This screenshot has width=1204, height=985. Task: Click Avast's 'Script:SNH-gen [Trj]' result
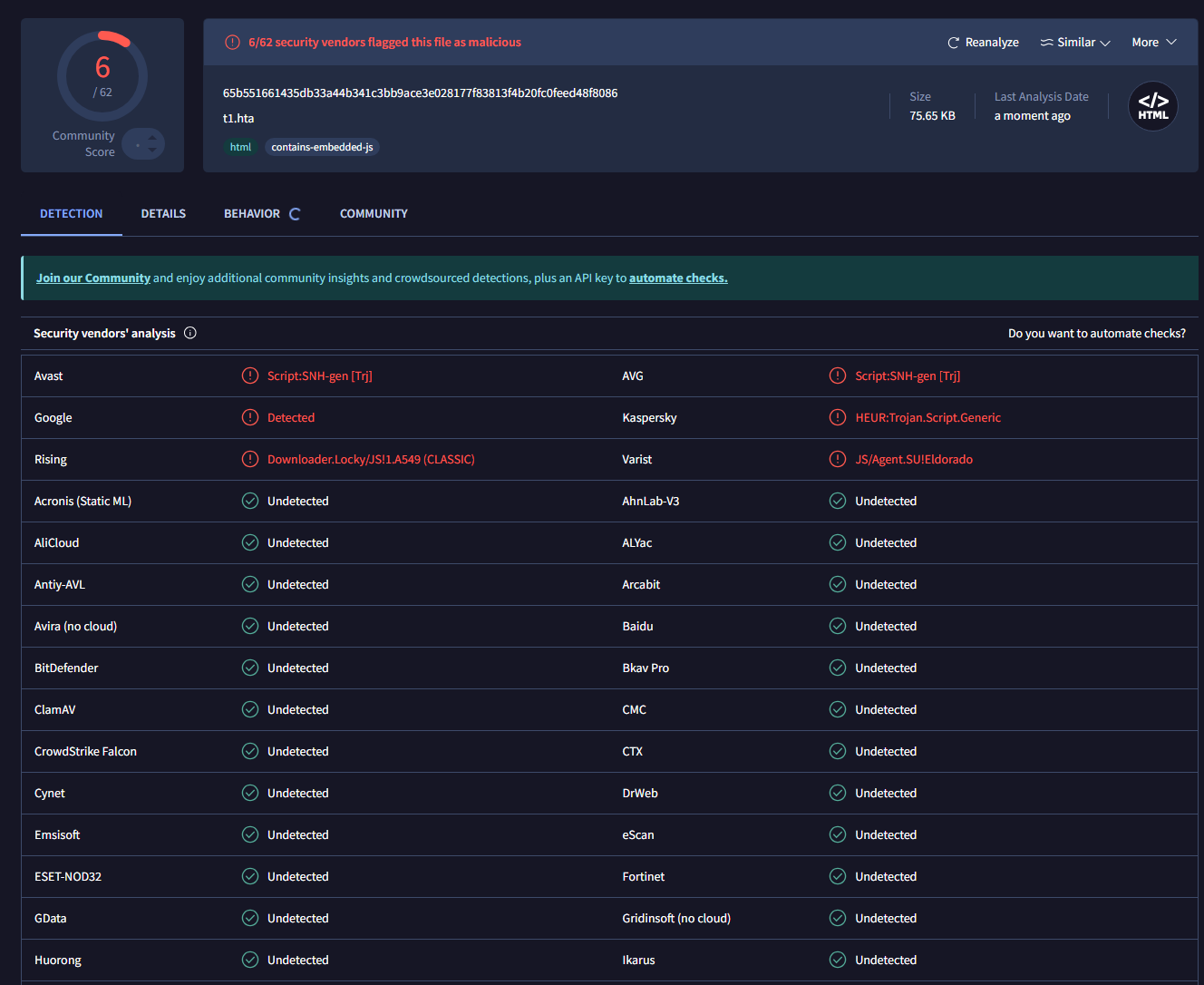[320, 376]
